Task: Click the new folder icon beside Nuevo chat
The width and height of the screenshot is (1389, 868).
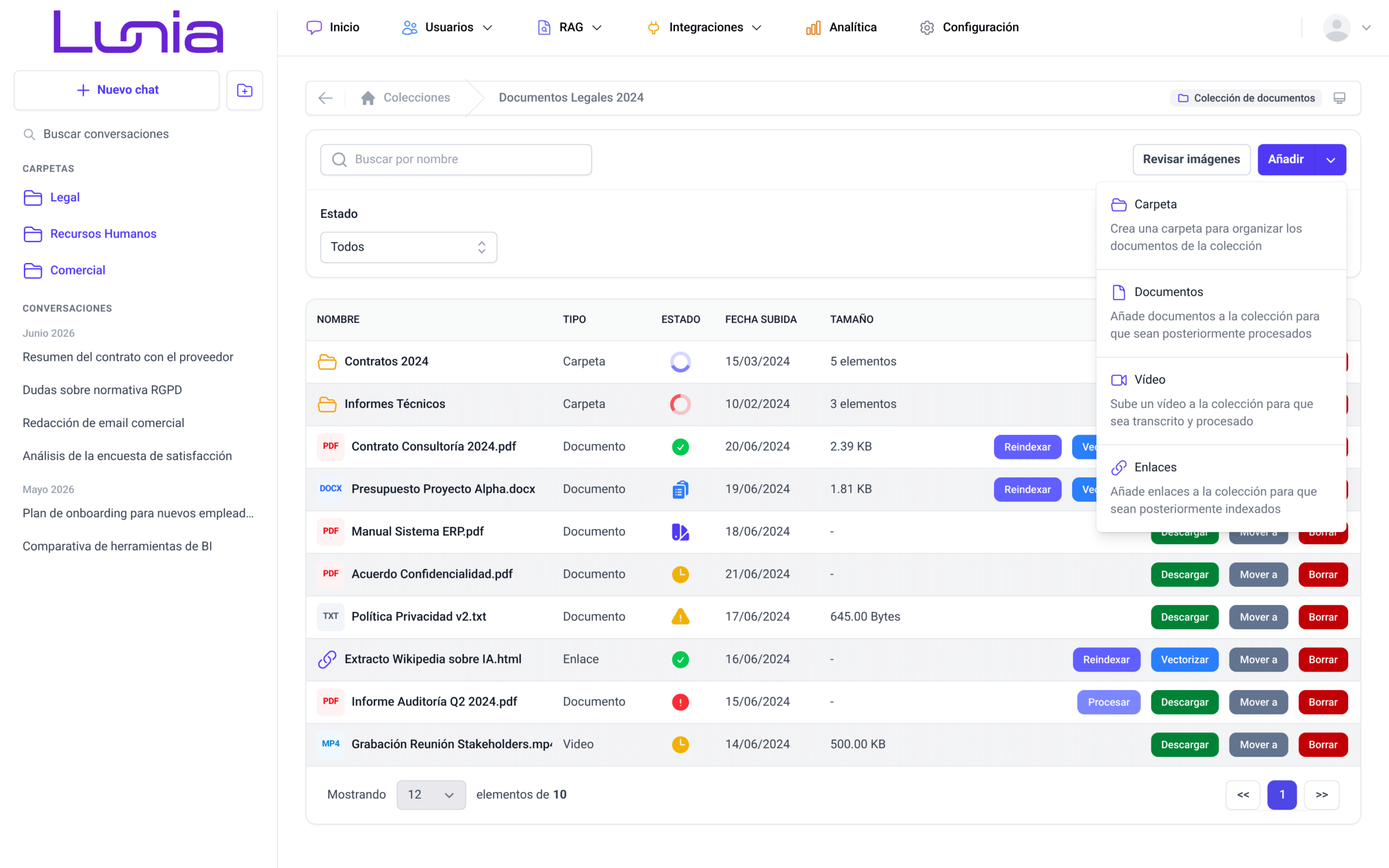Action: click(x=245, y=90)
